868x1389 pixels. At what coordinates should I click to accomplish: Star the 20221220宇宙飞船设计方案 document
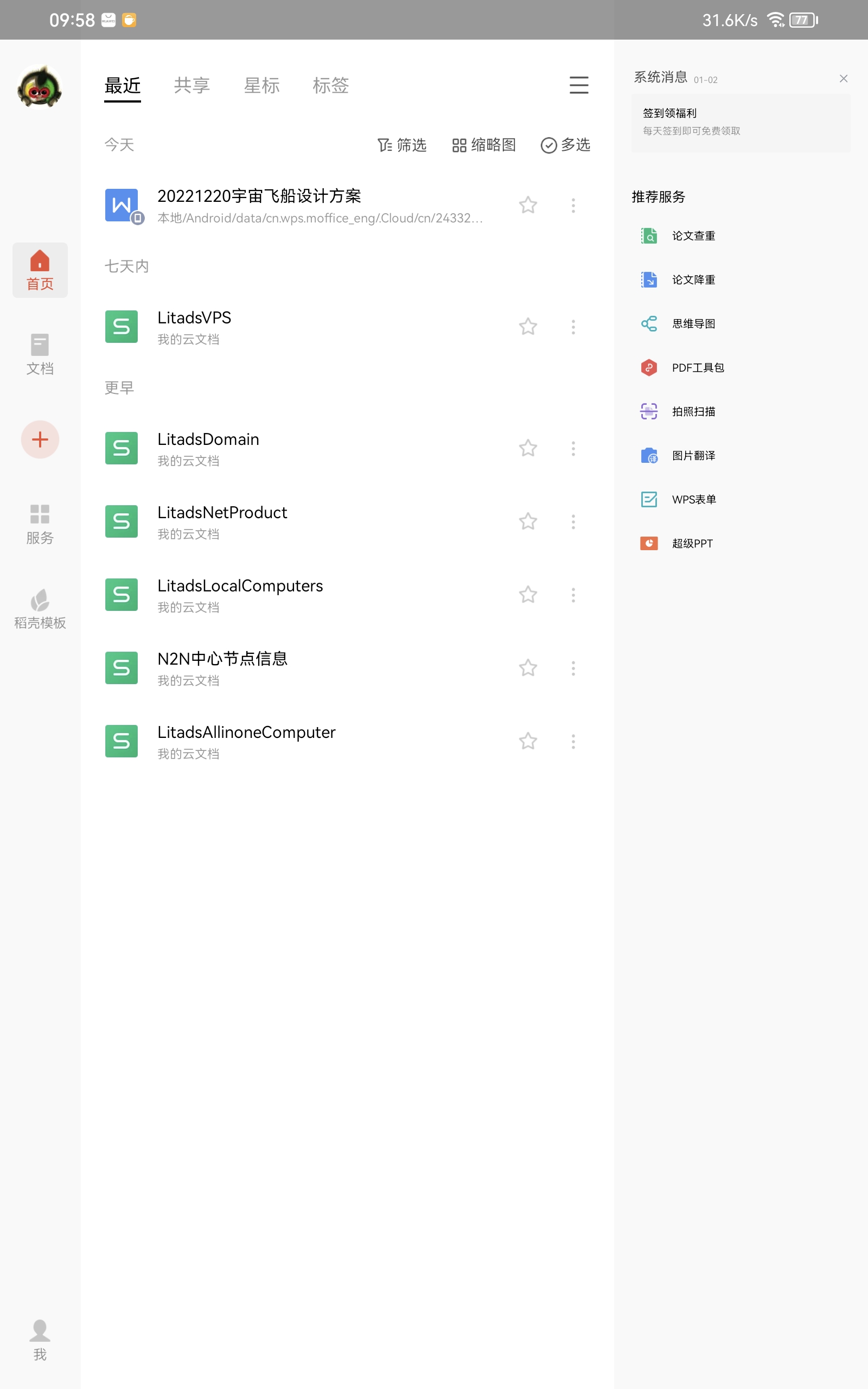[x=527, y=205]
